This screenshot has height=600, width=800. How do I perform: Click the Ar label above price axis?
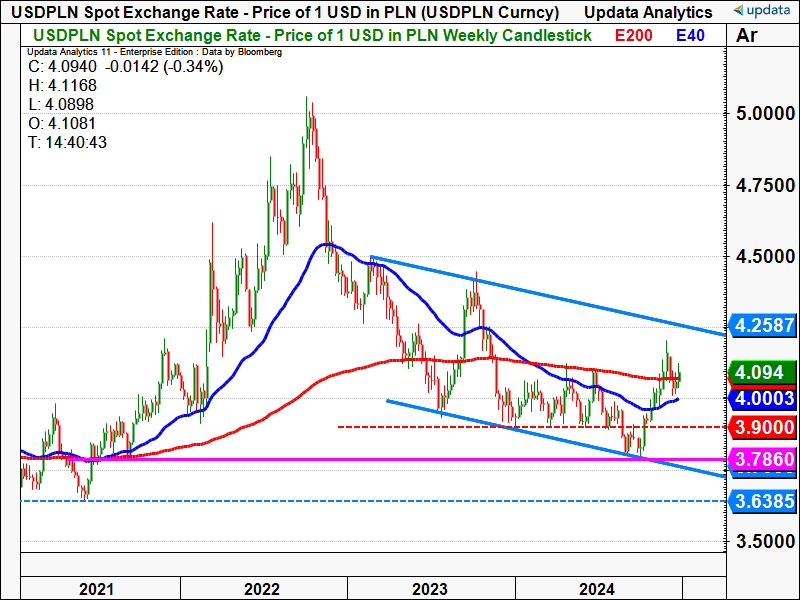coord(746,36)
